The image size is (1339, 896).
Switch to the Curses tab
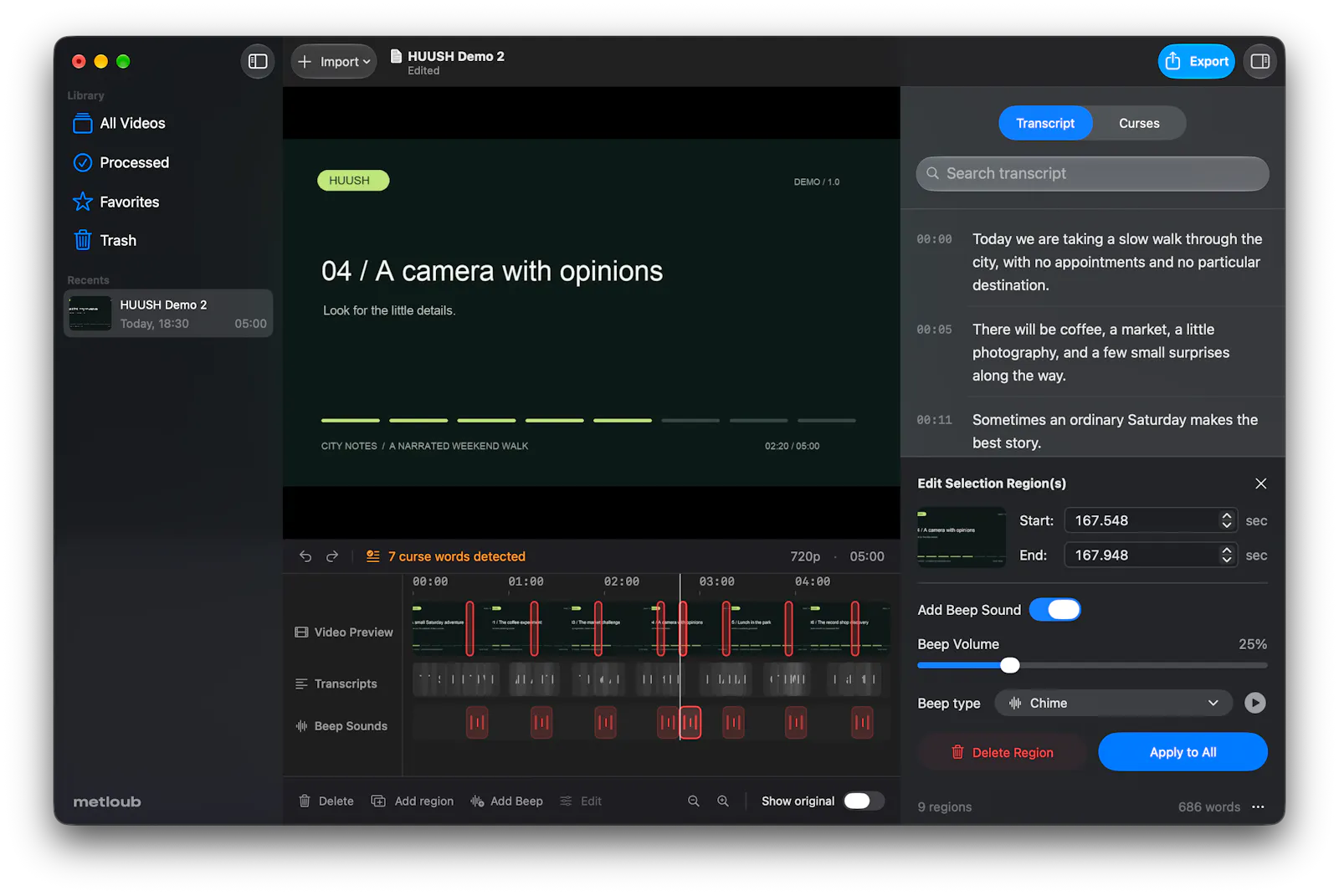(1139, 123)
